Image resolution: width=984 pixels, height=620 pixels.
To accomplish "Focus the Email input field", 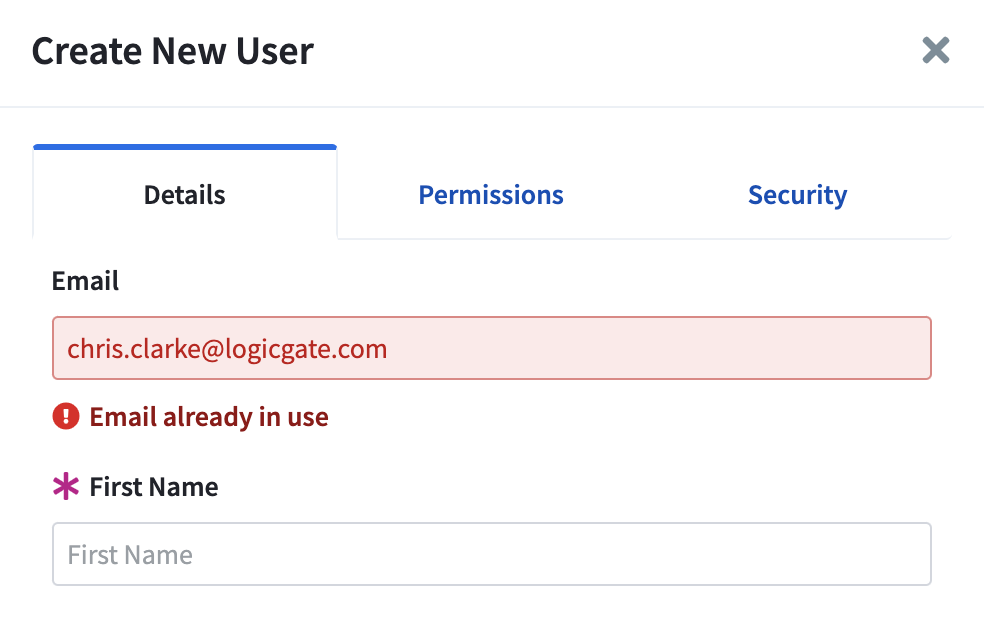I will coord(492,348).
